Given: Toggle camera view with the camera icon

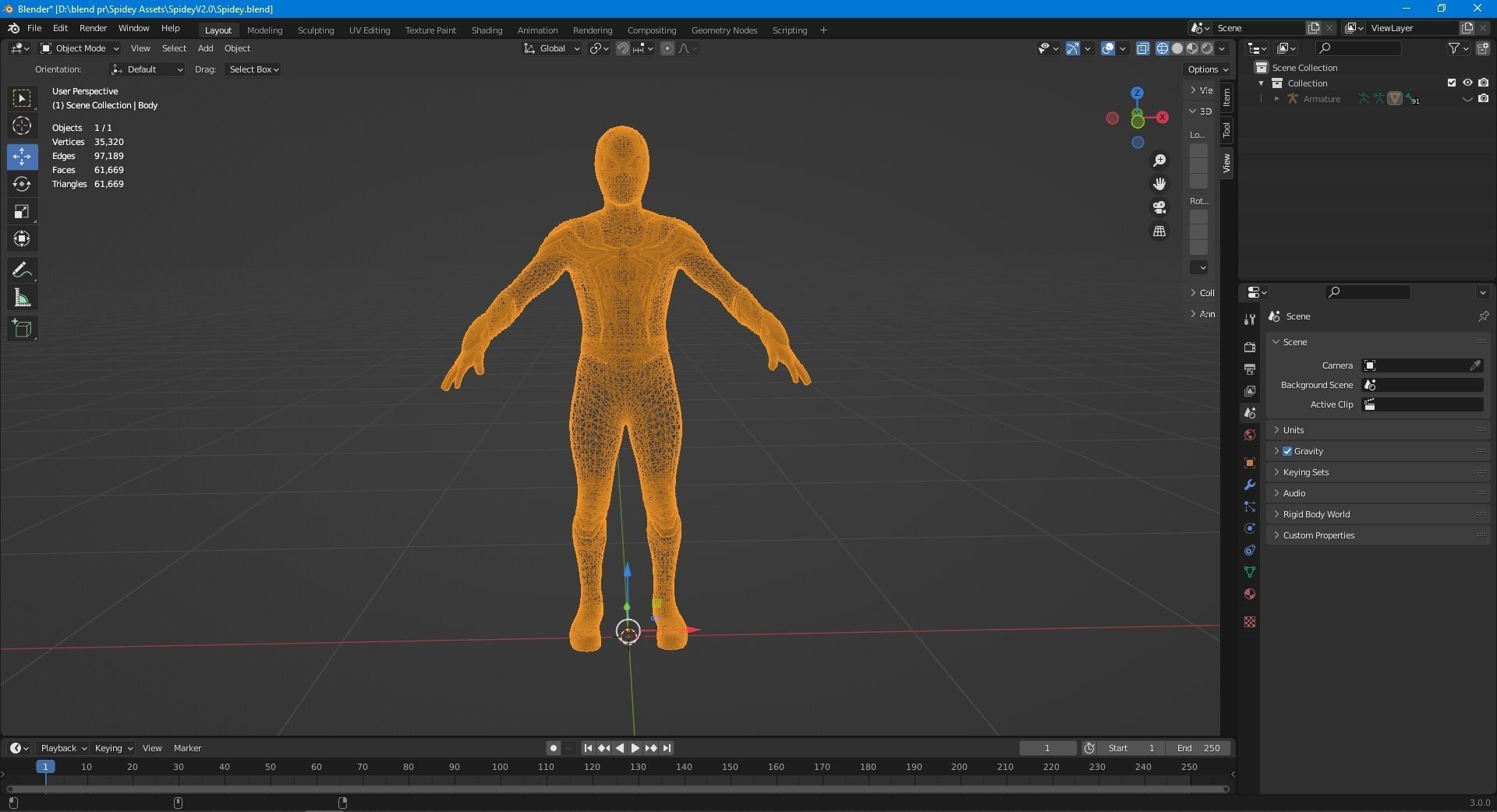Looking at the screenshot, I should [1159, 207].
